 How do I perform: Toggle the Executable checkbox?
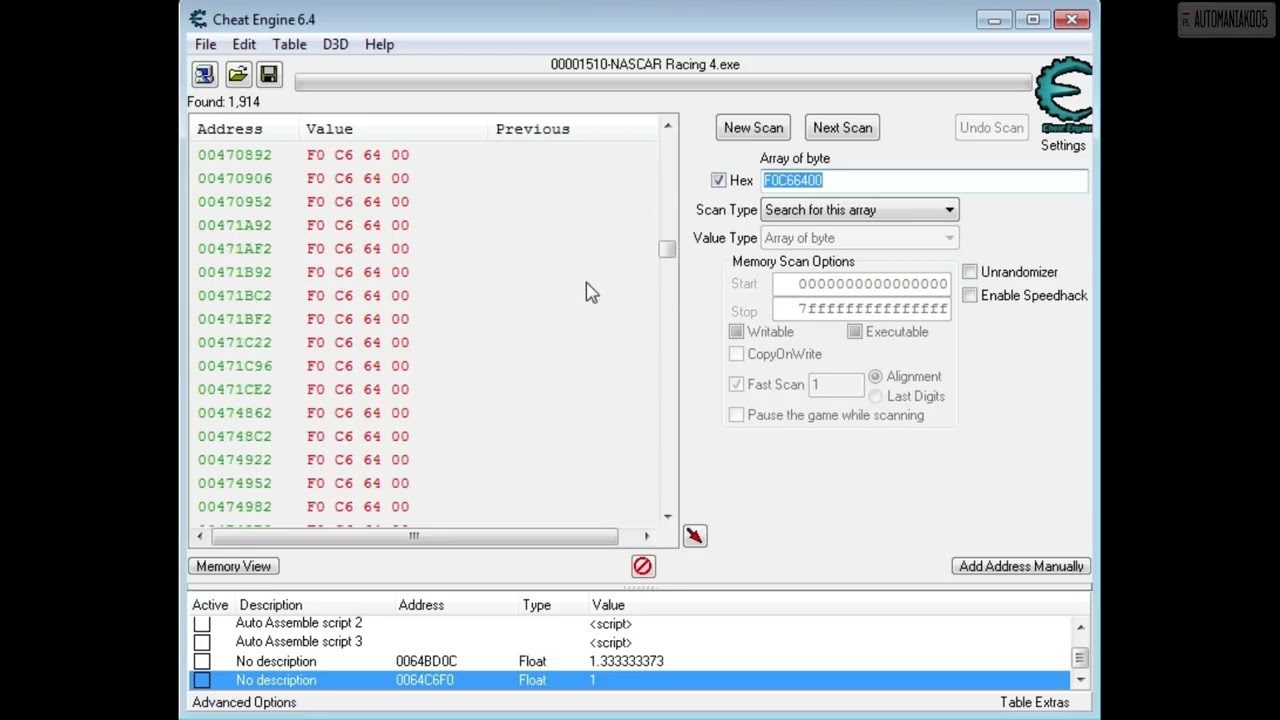(x=854, y=332)
